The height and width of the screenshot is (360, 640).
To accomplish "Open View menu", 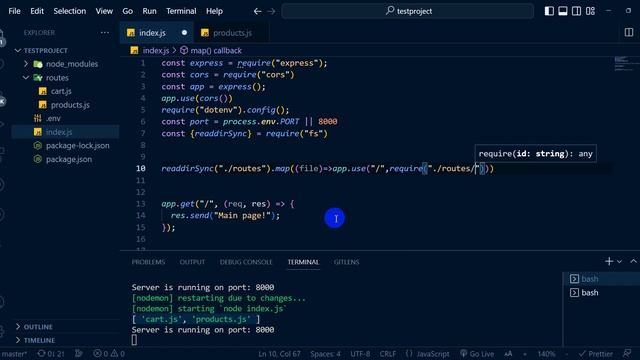I will (104, 11).
